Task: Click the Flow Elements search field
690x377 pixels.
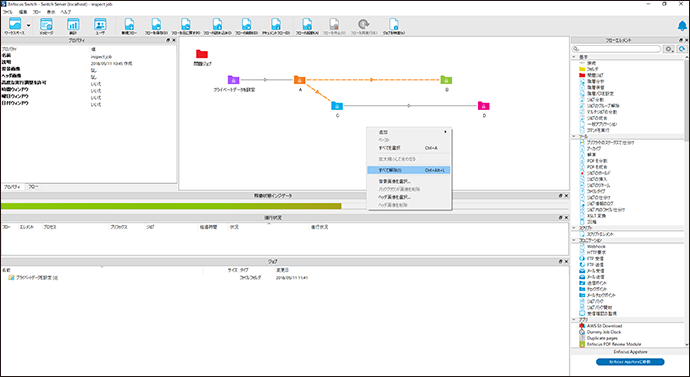Action: (x=616, y=49)
